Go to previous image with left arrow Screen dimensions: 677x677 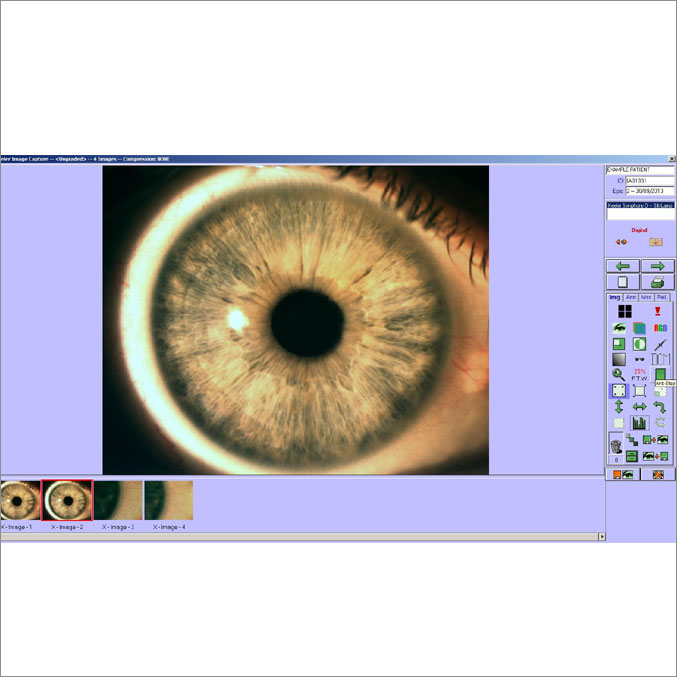click(x=623, y=266)
